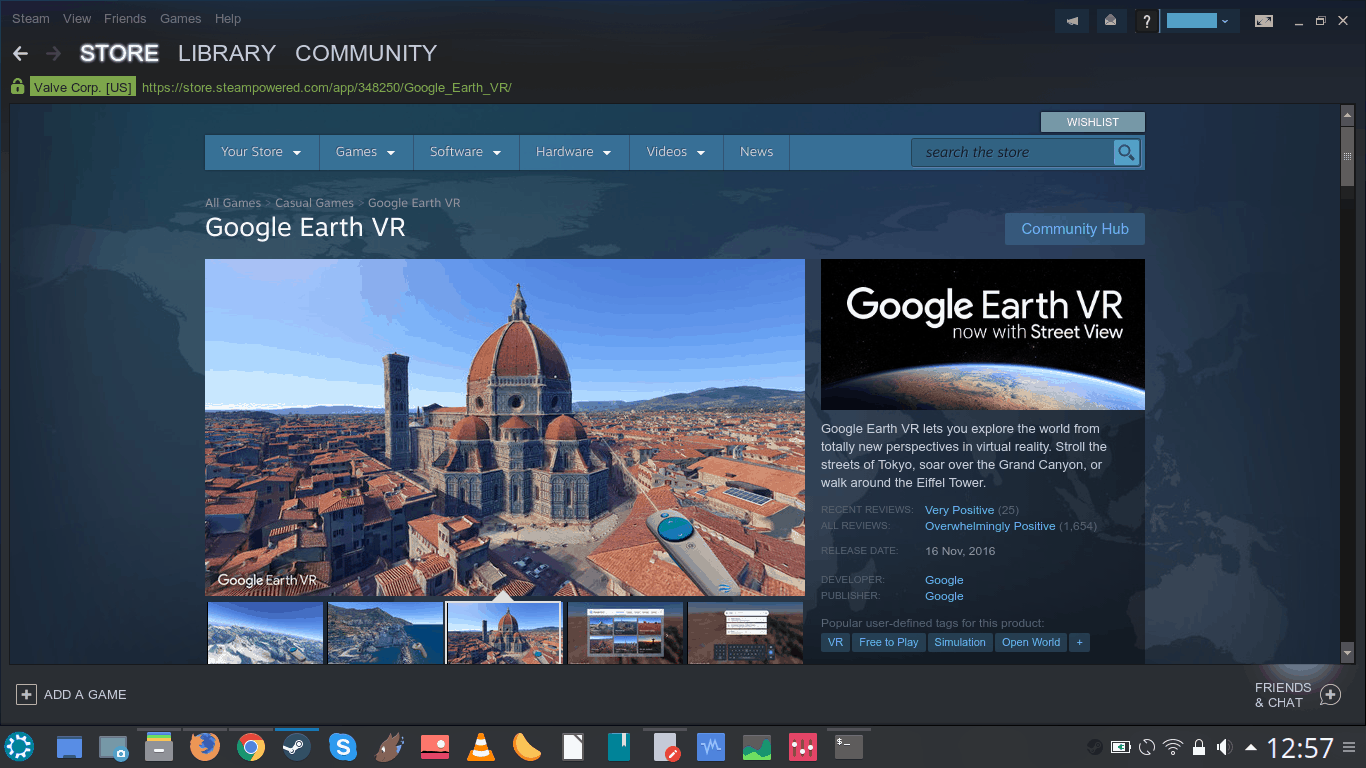
Task: Select the snowy mountain screenshot thumbnail
Action: tap(266, 632)
